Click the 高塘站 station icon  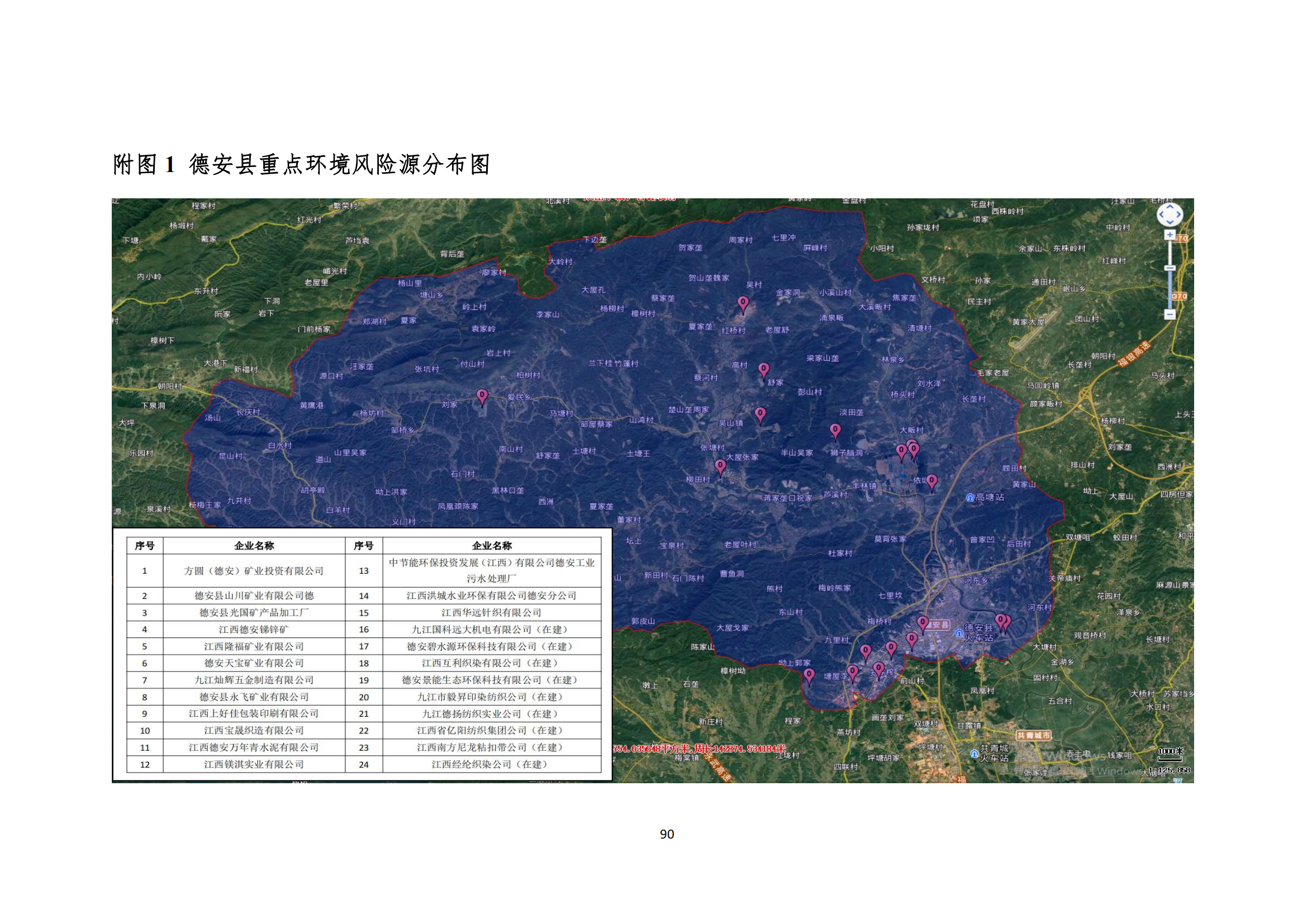970,497
